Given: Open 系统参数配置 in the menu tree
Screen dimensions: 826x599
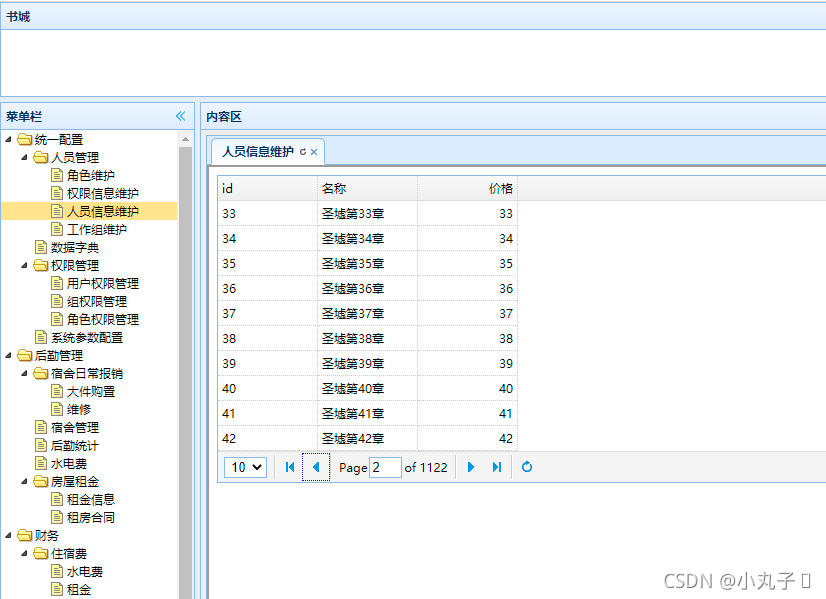Looking at the screenshot, I should coord(87,338).
